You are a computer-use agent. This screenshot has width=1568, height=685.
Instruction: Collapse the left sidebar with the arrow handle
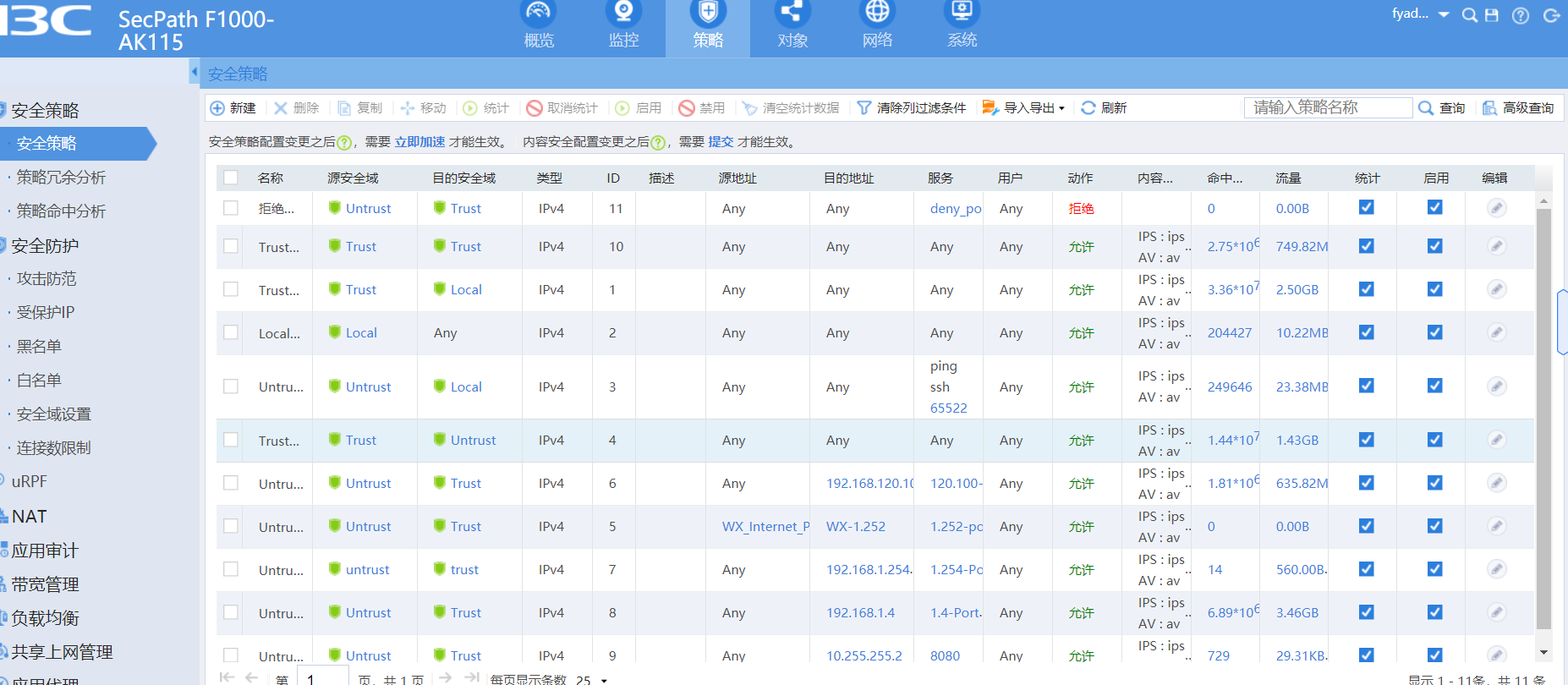[x=194, y=72]
